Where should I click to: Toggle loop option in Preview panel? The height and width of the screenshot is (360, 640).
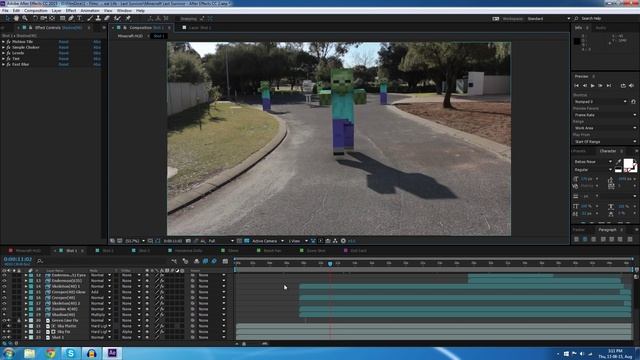click(x=623, y=86)
